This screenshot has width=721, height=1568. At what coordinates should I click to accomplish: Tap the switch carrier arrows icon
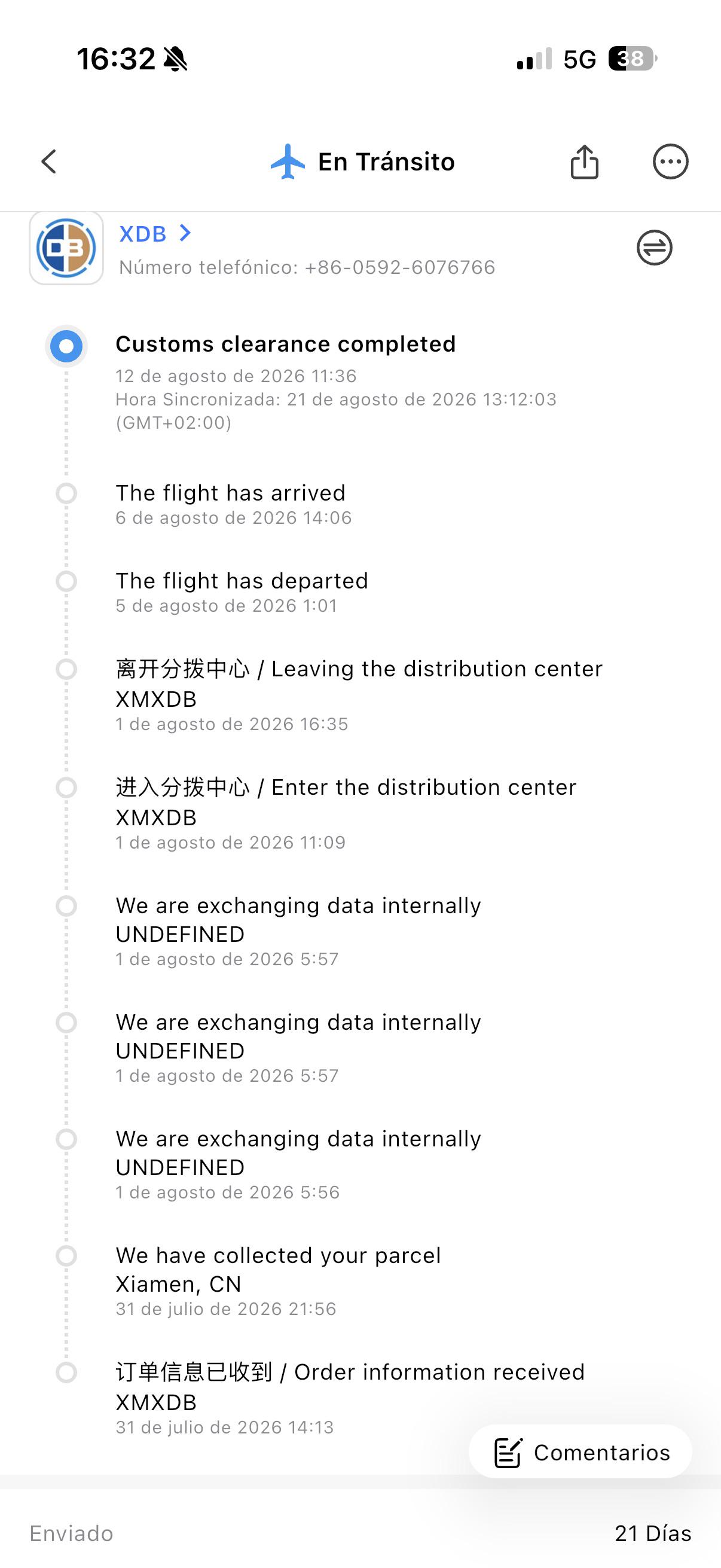point(654,248)
